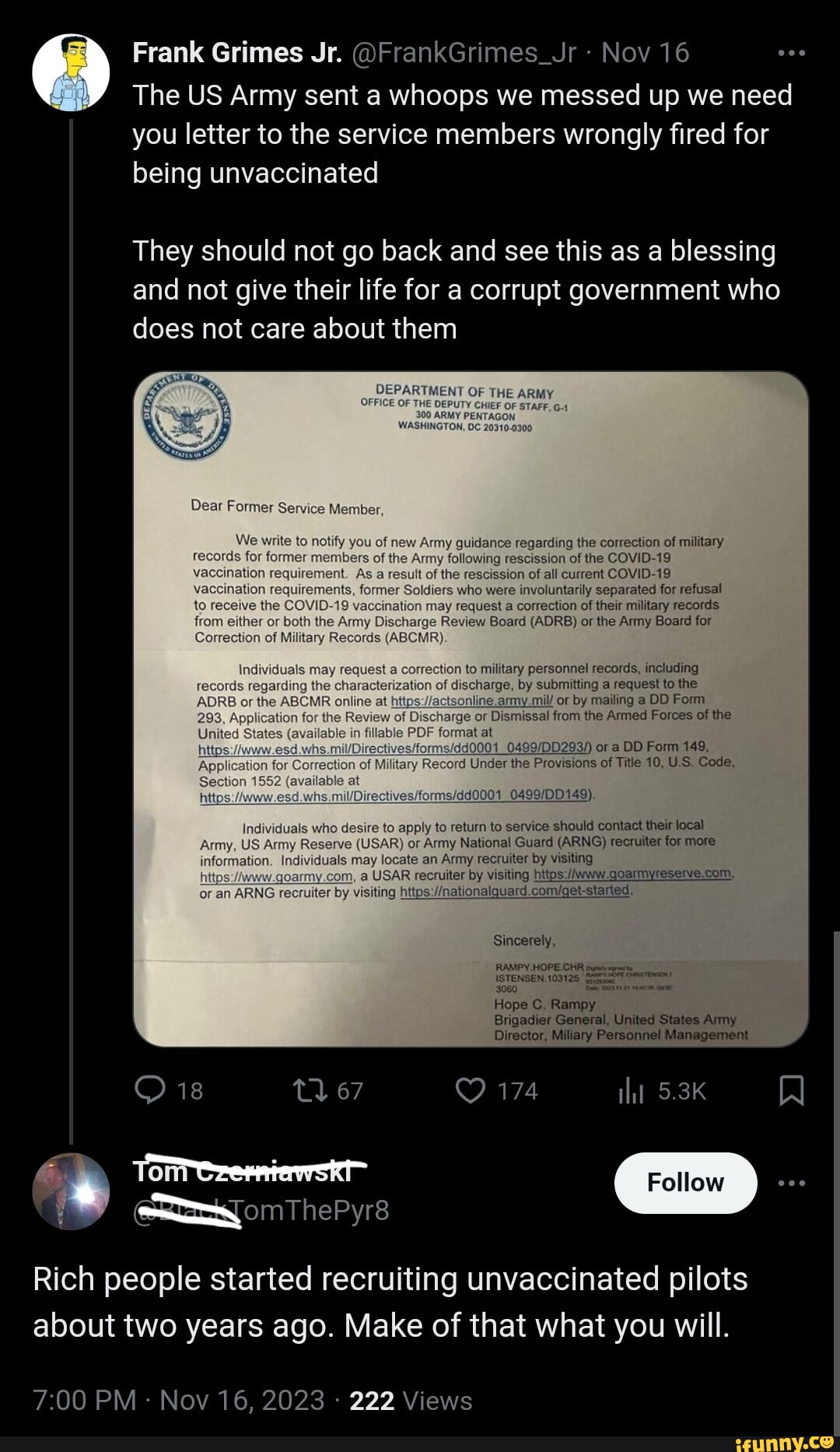Click the reply speech bubble icon
The image size is (840, 1452).
150,1090
